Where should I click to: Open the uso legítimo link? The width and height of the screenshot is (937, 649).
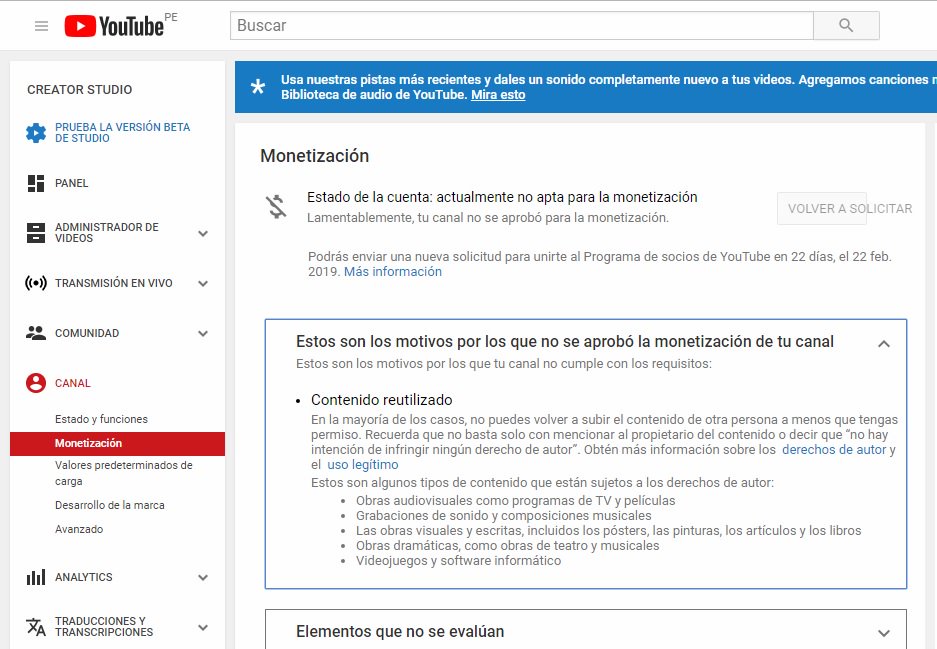[363, 464]
